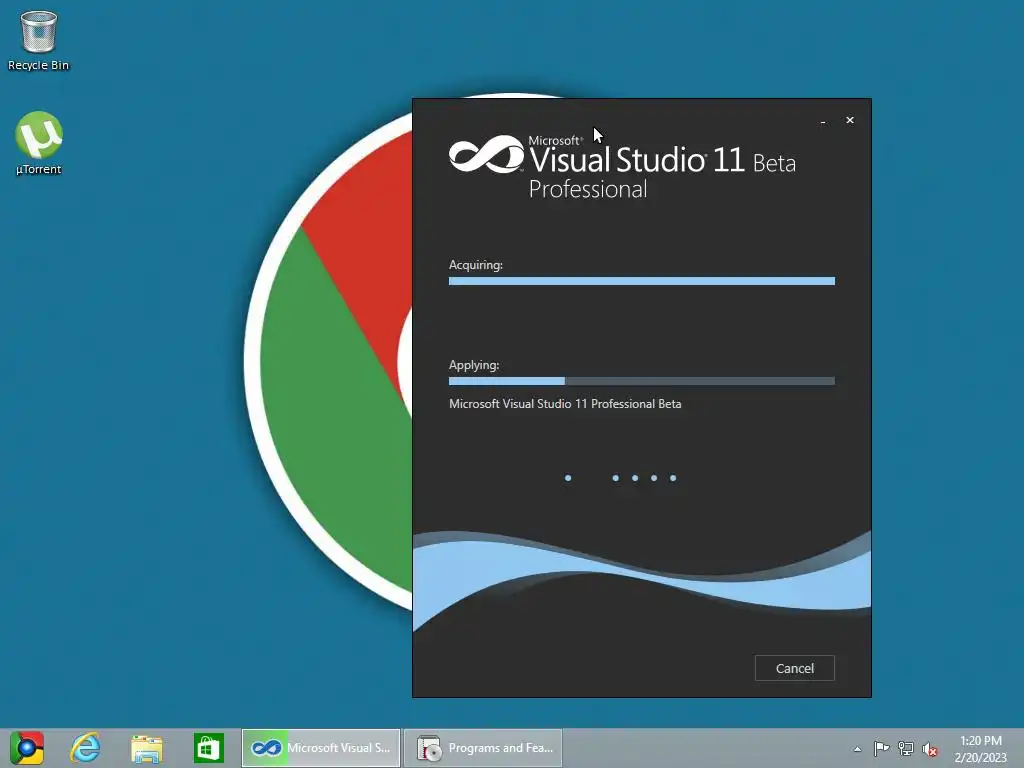Image resolution: width=1024 pixels, height=768 pixels.
Task: Open the Recycle Bin desktop icon
Action: pos(38,40)
